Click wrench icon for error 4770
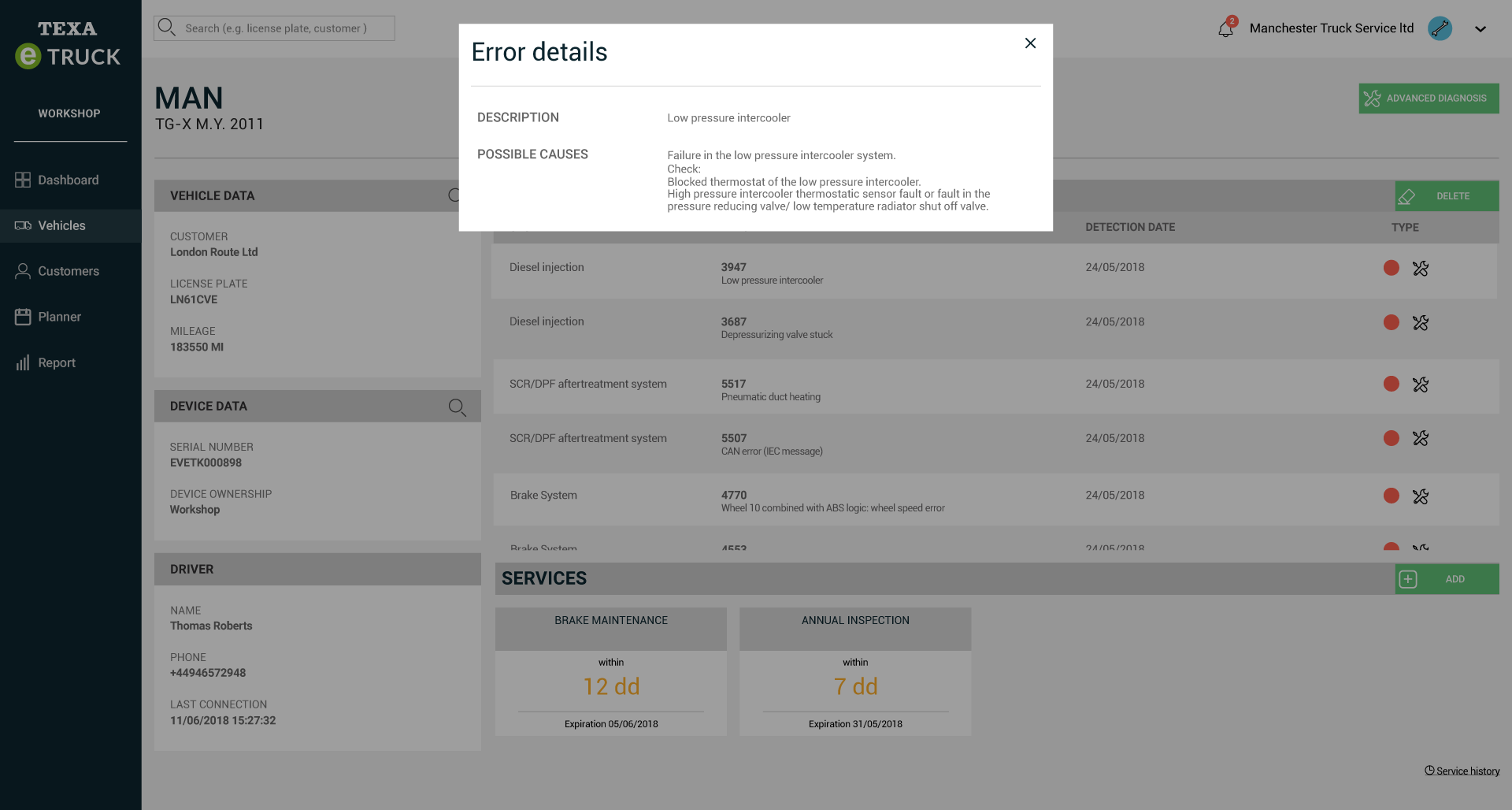The width and height of the screenshot is (1512, 810). [x=1421, y=496]
